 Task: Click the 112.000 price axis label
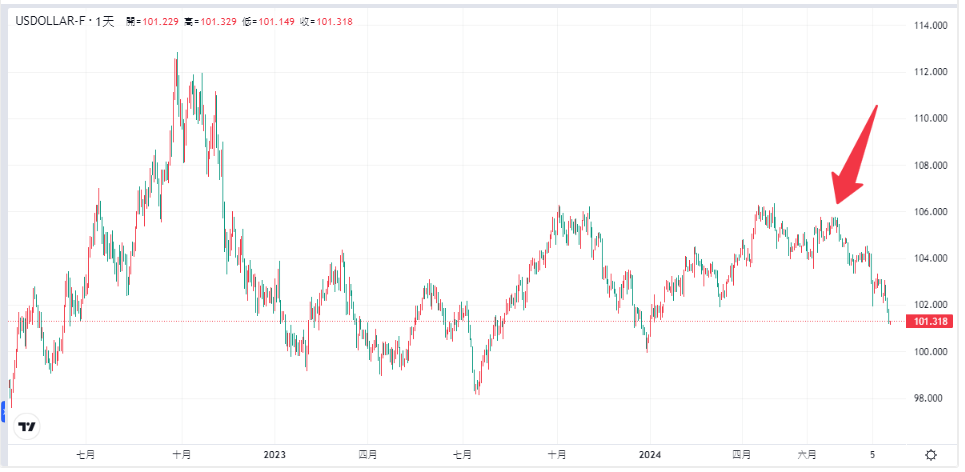pos(931,72)
